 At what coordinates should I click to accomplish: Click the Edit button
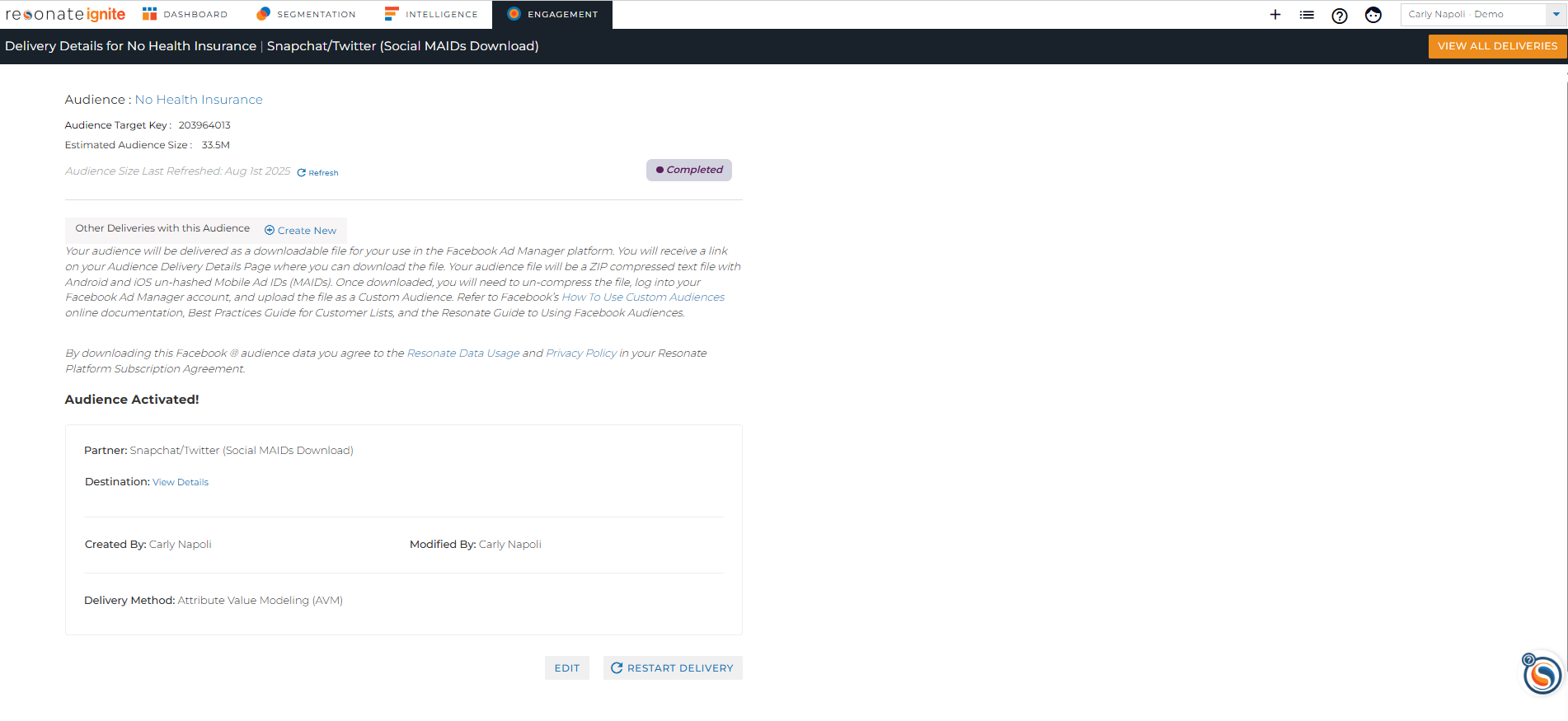click(567, 668)
